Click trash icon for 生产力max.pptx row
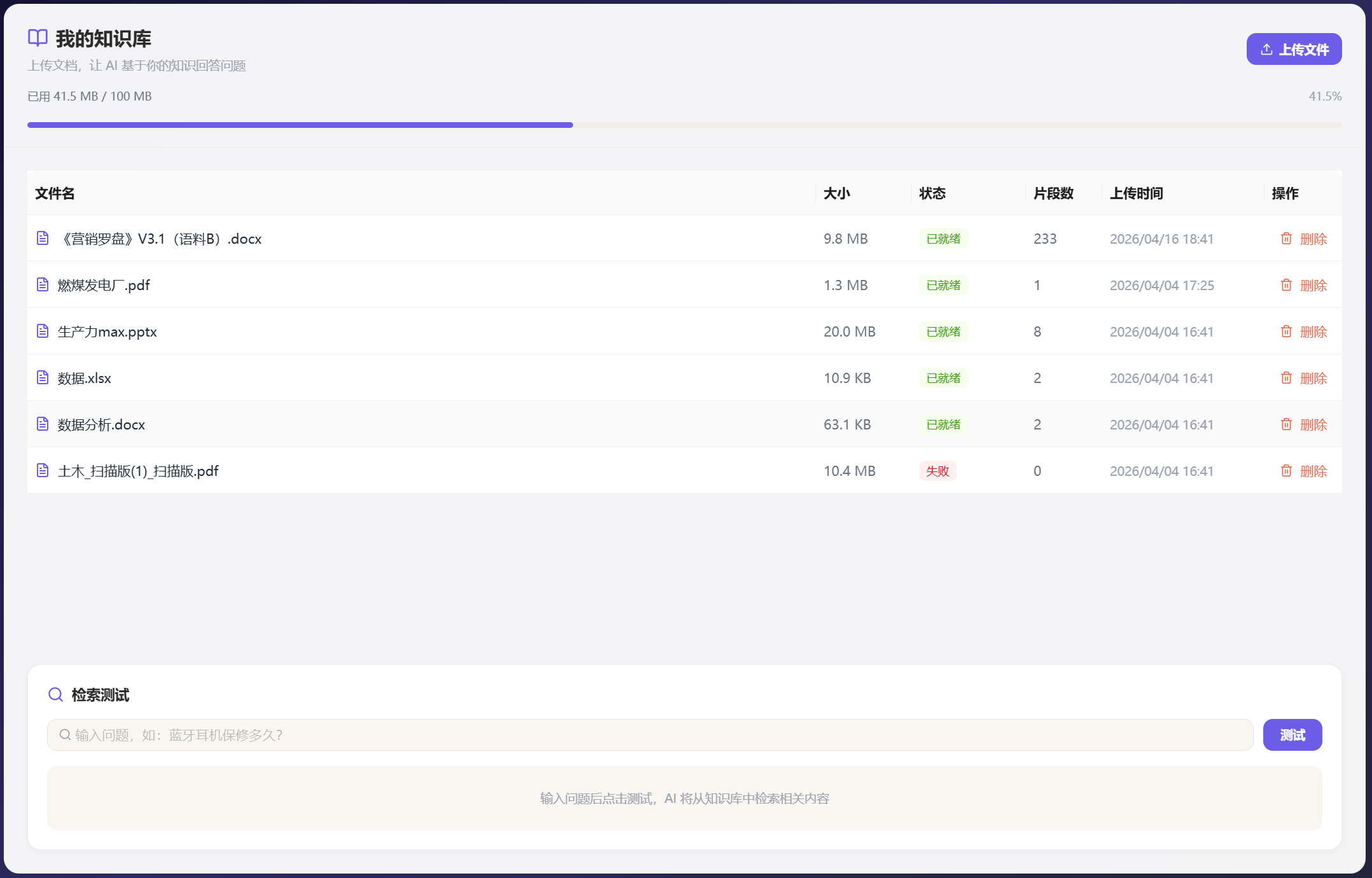The image size is (1372, 878). [x=1286, y=331]
